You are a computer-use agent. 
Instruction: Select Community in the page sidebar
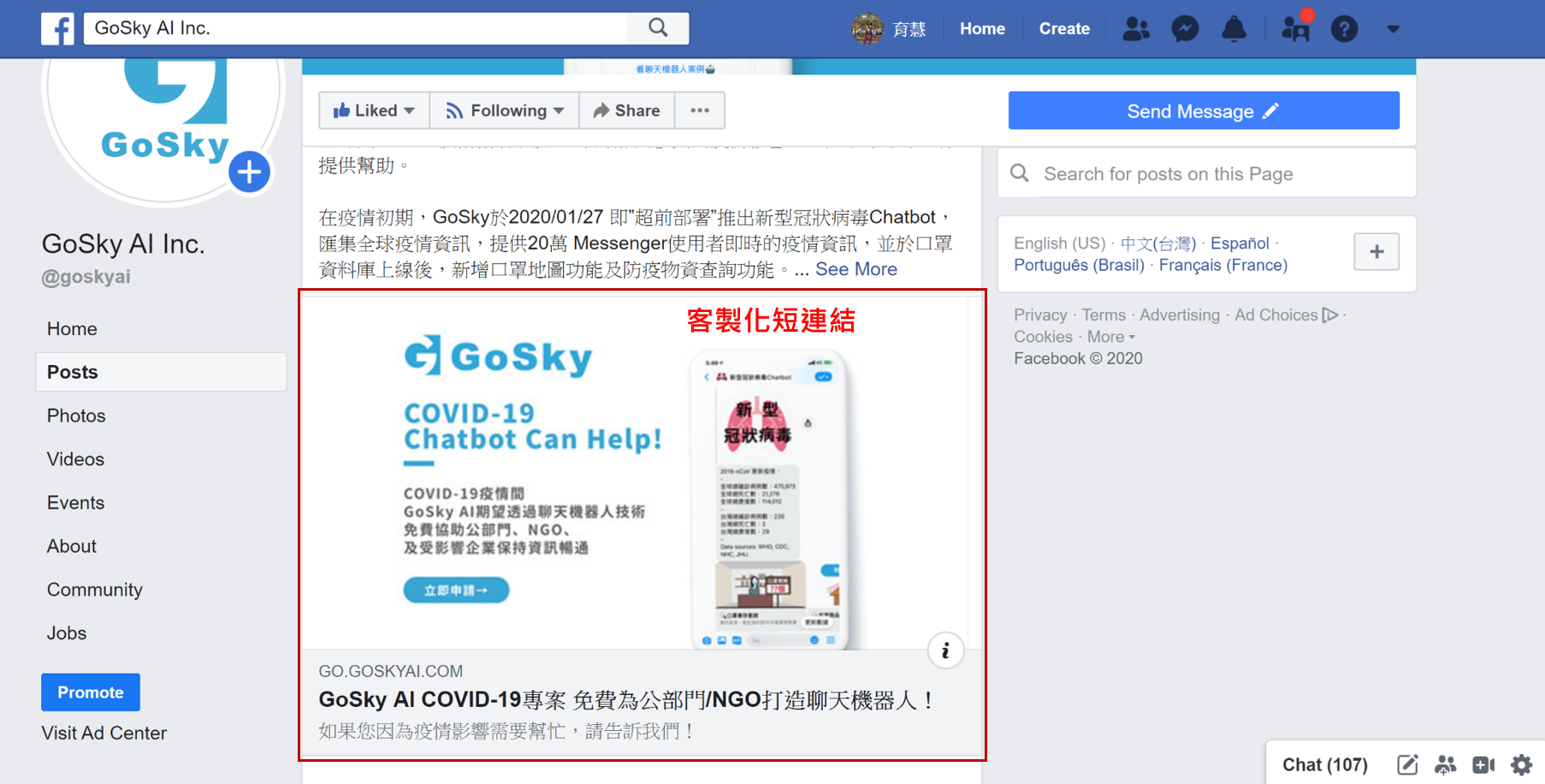95,590
